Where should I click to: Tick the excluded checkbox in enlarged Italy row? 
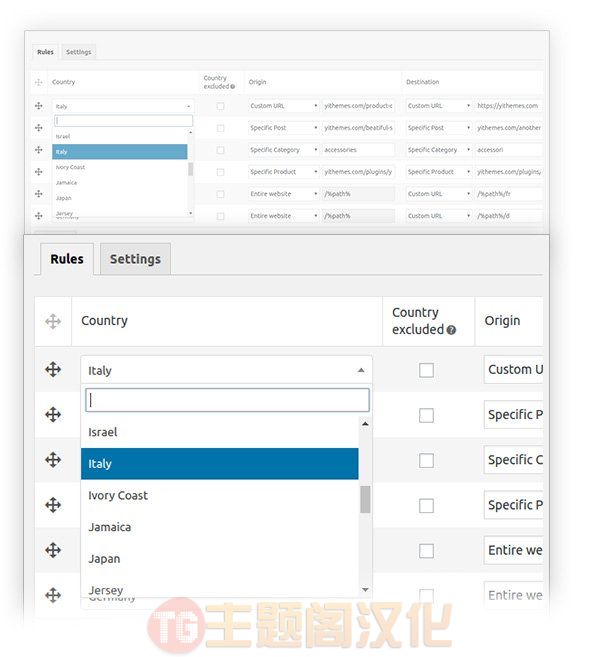(426, 370)
